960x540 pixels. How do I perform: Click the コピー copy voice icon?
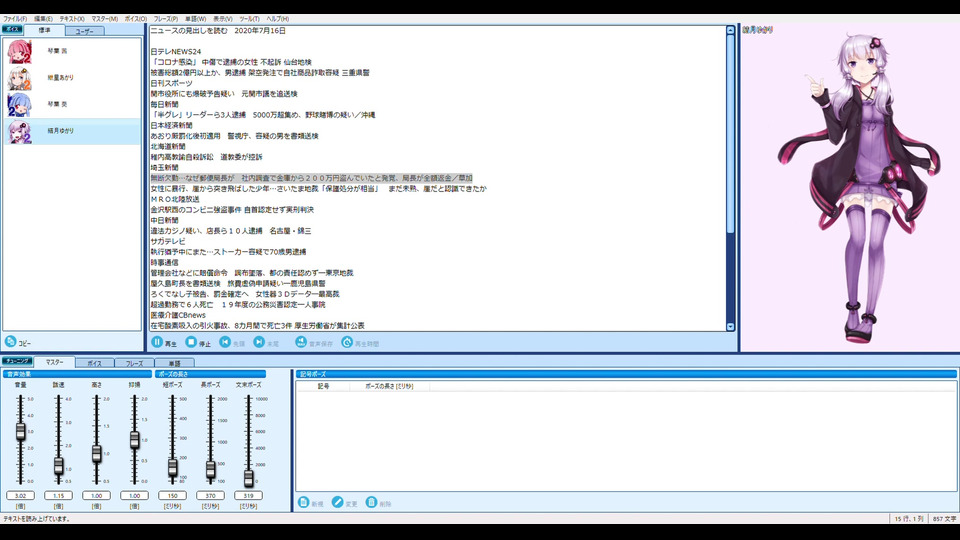pyautogui.click(x=10, y=342)
